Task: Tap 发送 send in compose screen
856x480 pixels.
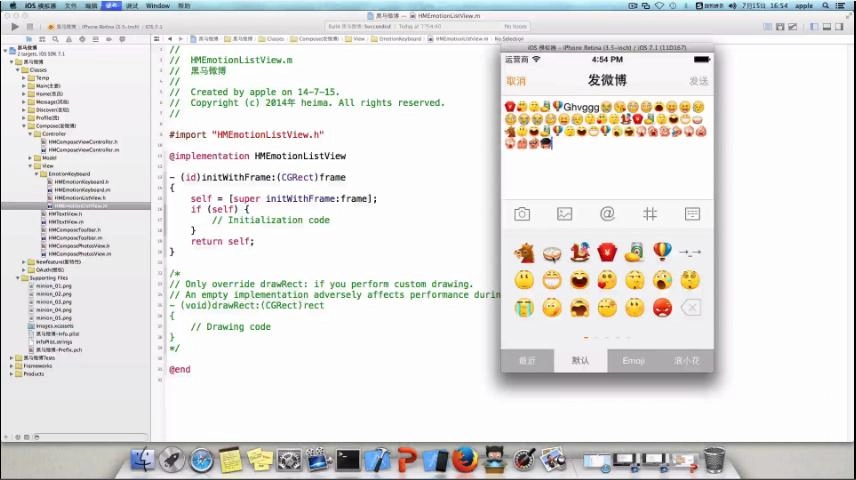Action: pos(698,81)
